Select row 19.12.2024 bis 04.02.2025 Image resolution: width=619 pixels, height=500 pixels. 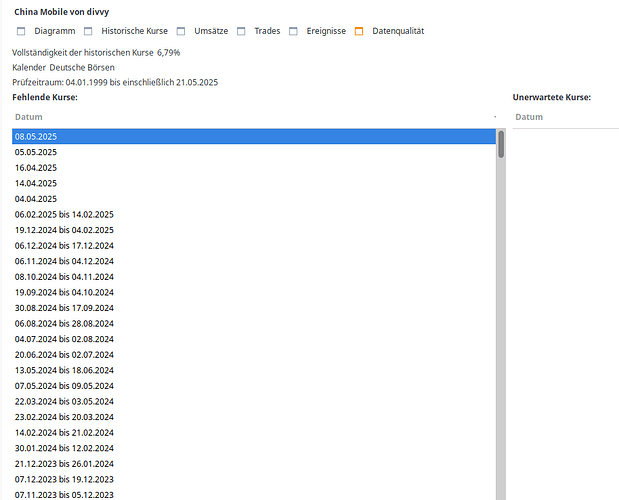click(x=254, y=230)
